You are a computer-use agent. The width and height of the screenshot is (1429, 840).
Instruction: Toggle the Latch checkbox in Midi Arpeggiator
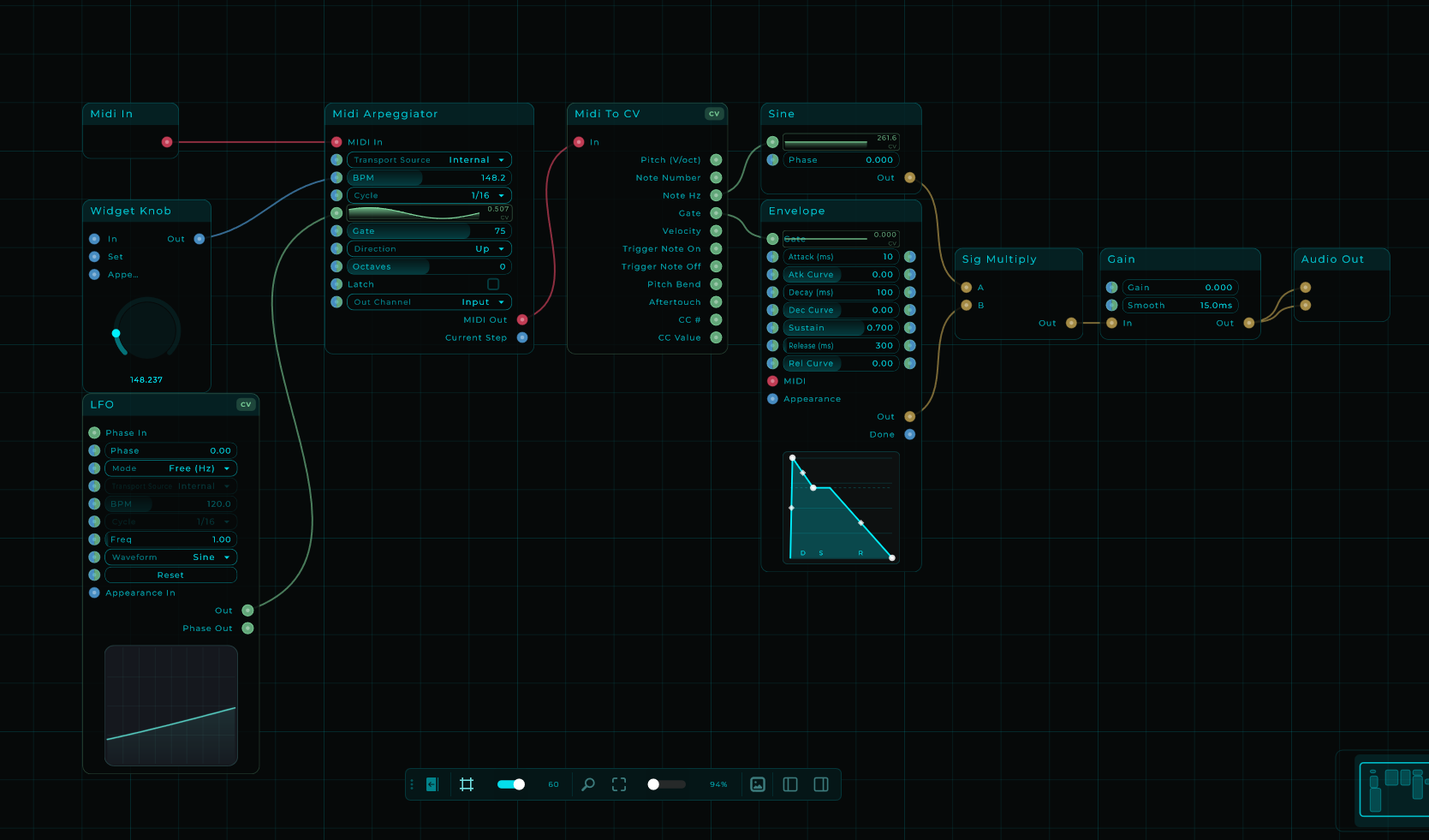click(x=493, y=284)
